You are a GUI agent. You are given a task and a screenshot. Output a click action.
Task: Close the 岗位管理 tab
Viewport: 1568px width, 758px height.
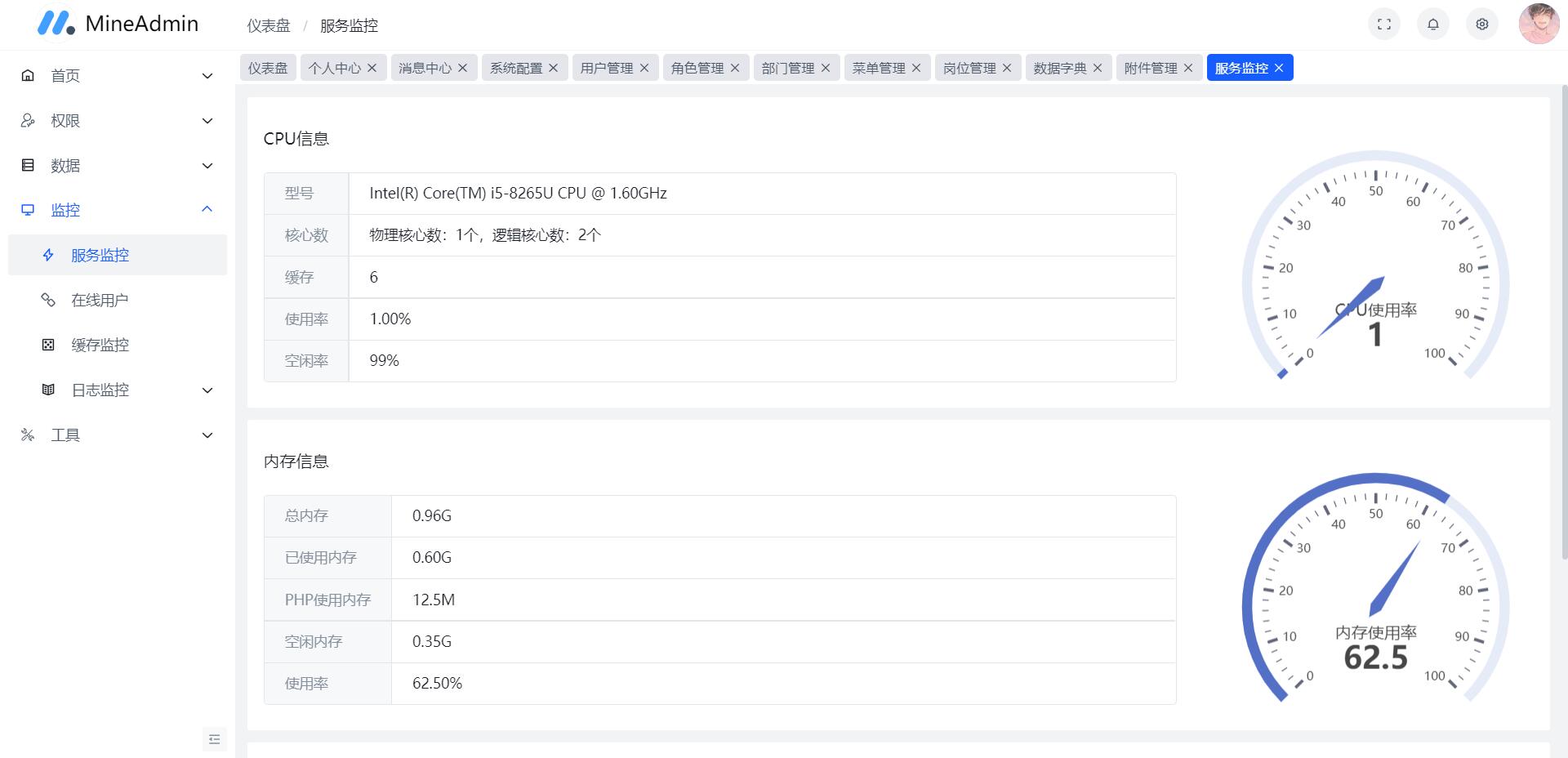pos(1007,68)
